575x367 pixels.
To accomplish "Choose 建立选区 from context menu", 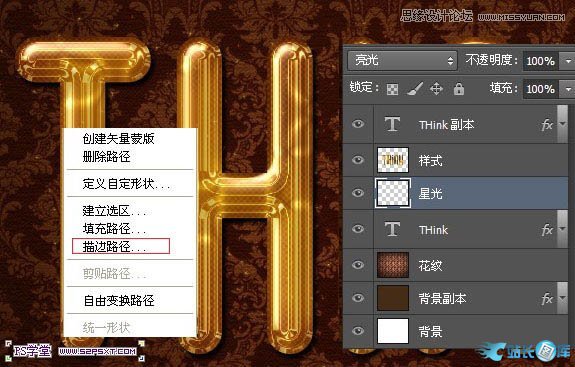I will tap(114, 211).
